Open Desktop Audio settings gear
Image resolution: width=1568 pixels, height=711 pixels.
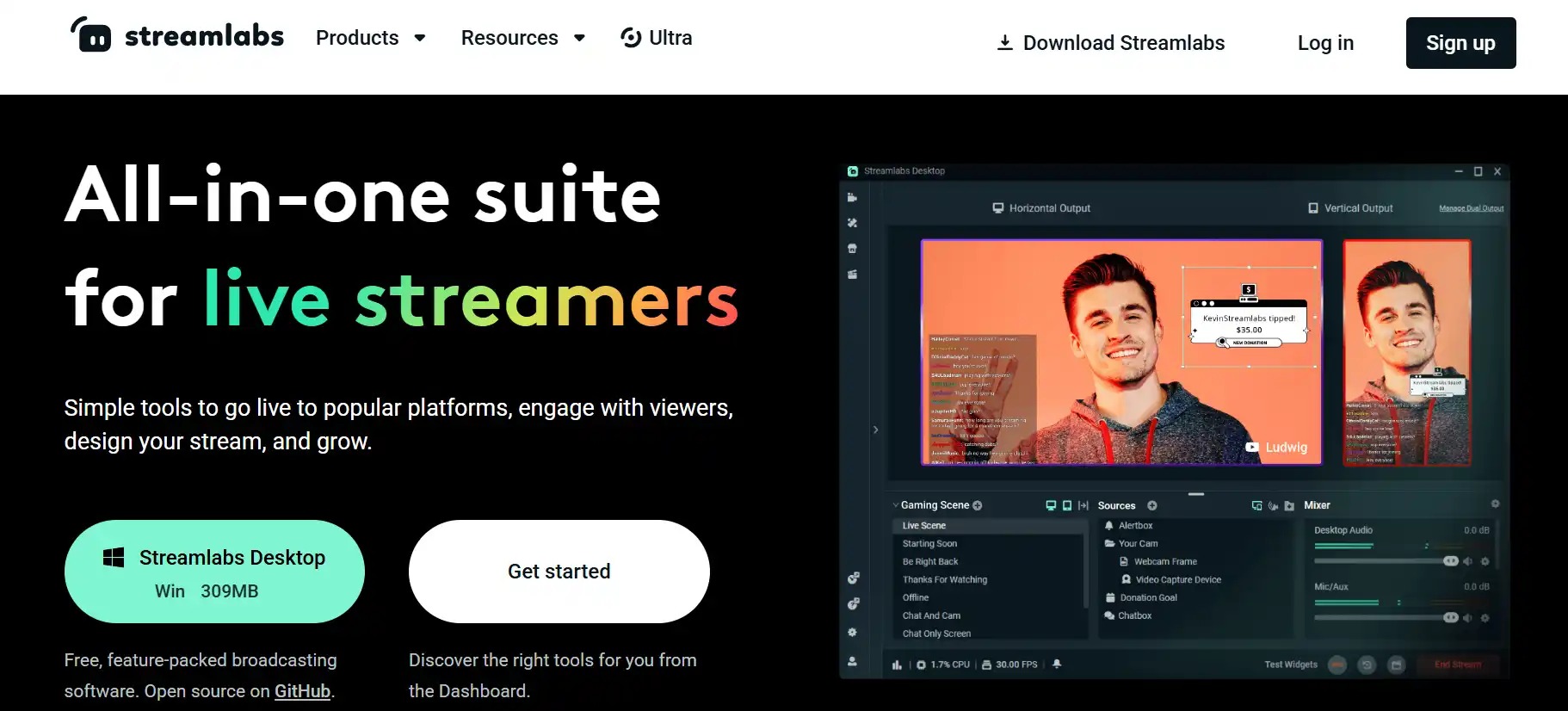(1485, 561)
